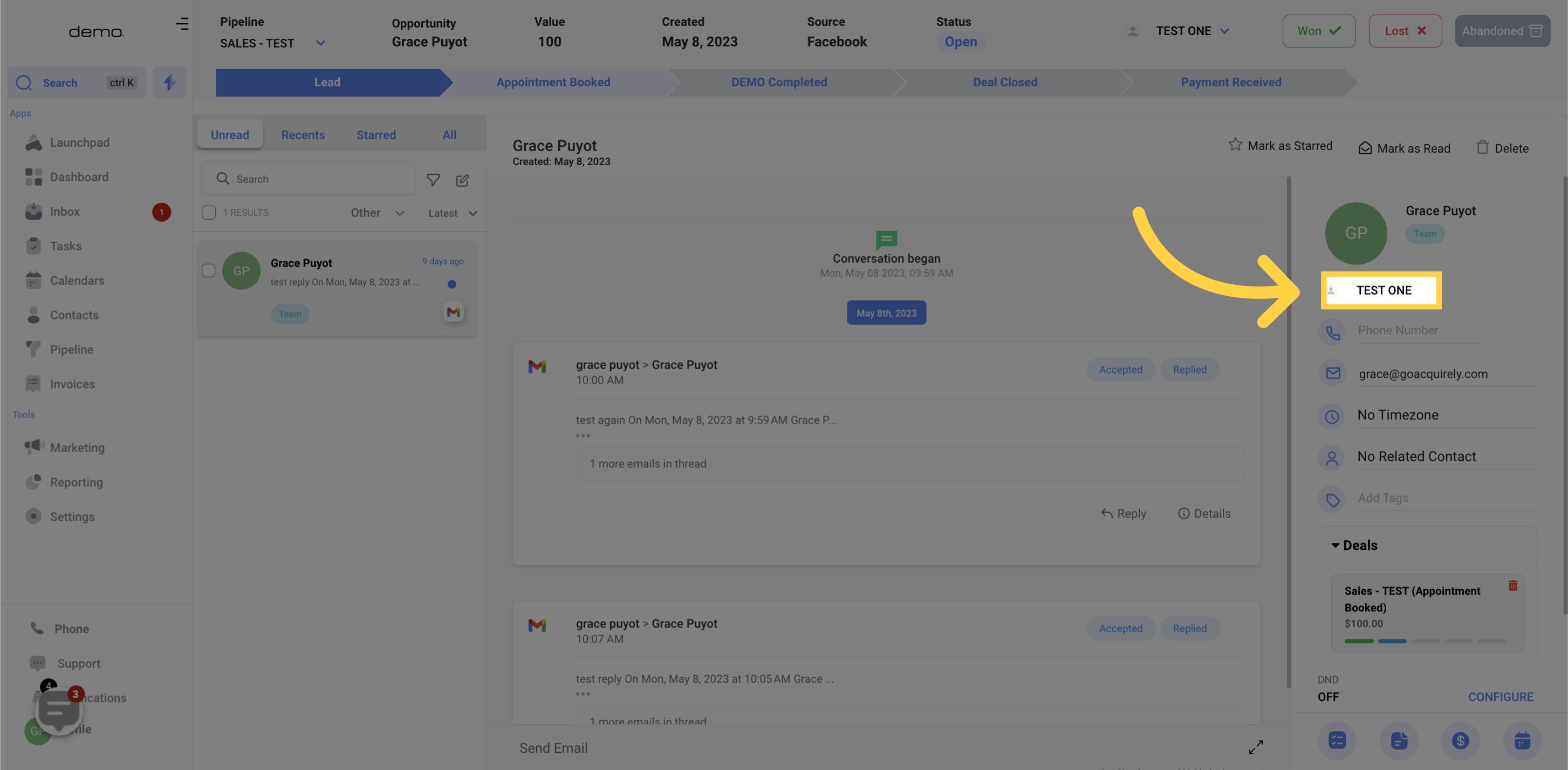1568x770 pixels.
Task: Click Reply to latest email thread
Action: pyautogui.click(x=1123, y=513)
